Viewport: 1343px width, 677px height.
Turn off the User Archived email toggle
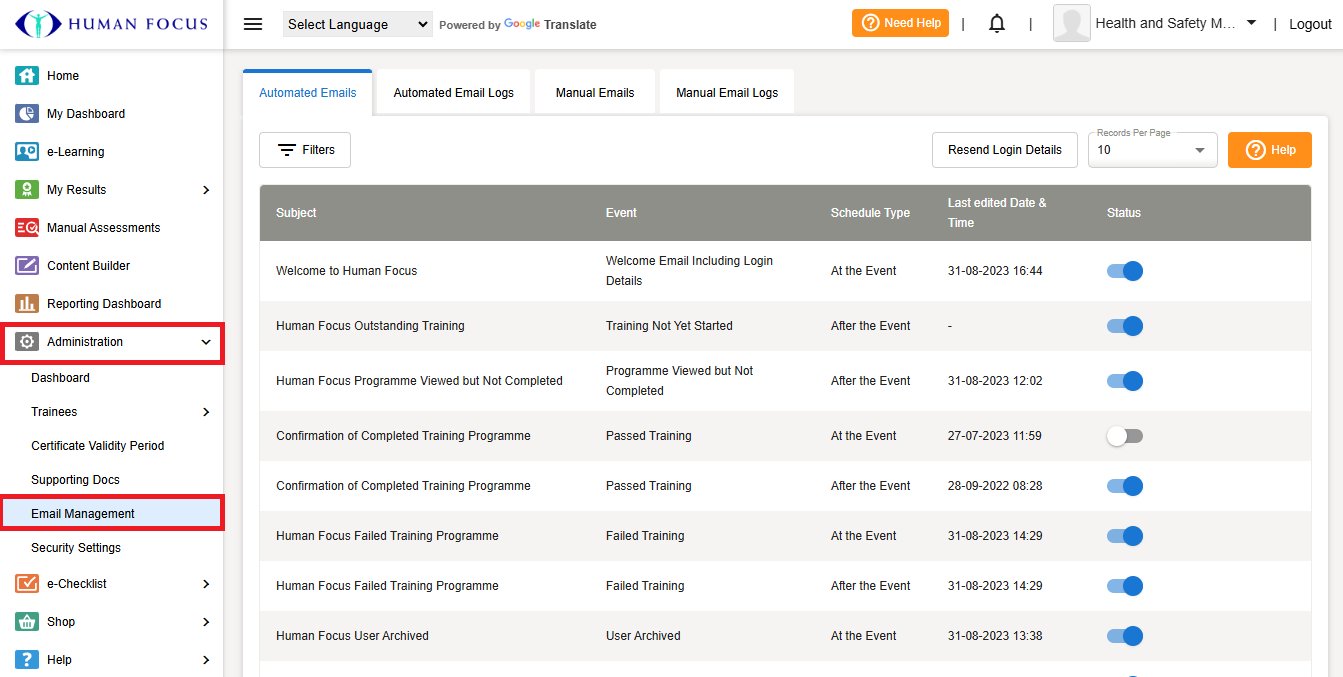pos(1125,636)
